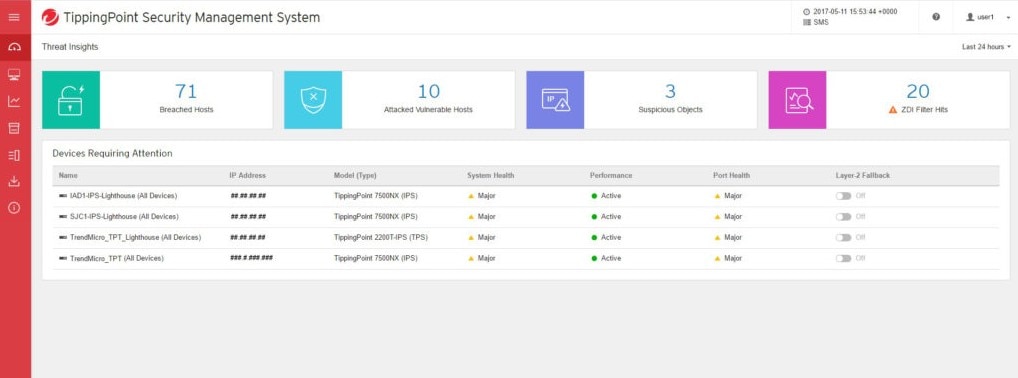Click the Trend Micro logo
This screenshot has height=378, width=1018.
50,18
